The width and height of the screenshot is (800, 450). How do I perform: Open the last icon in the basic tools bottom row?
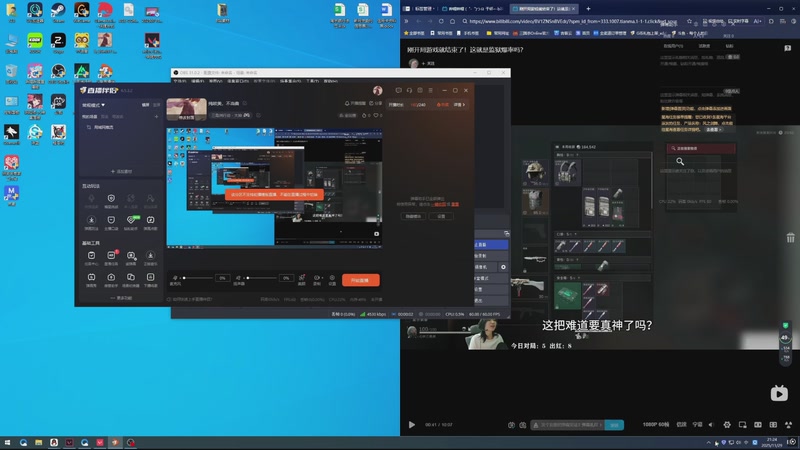[x=151, y=277]
